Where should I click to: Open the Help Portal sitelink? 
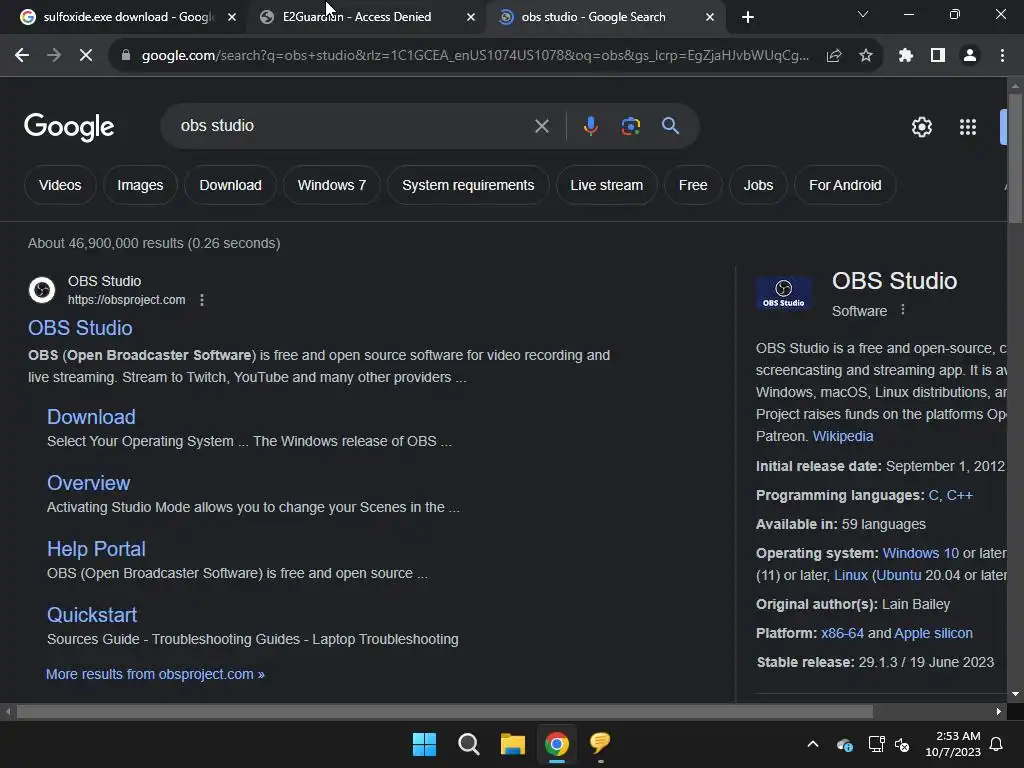(97, 549)
